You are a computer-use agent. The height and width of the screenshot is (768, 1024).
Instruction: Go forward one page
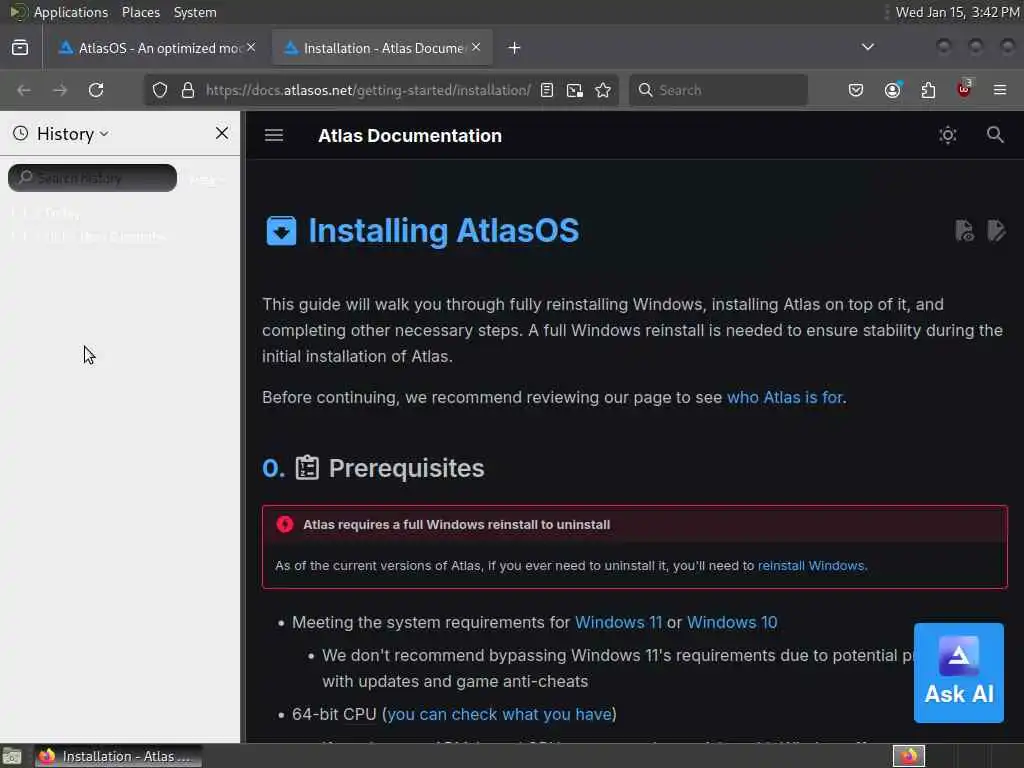pos(60,90)
